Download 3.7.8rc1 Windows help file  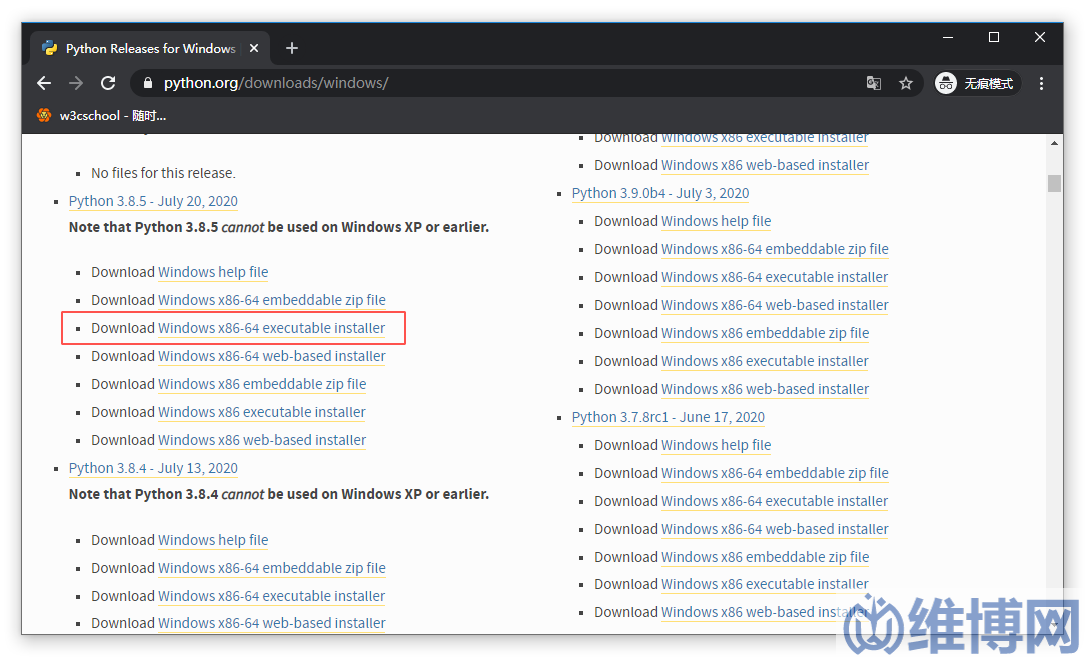click(716, 445)
